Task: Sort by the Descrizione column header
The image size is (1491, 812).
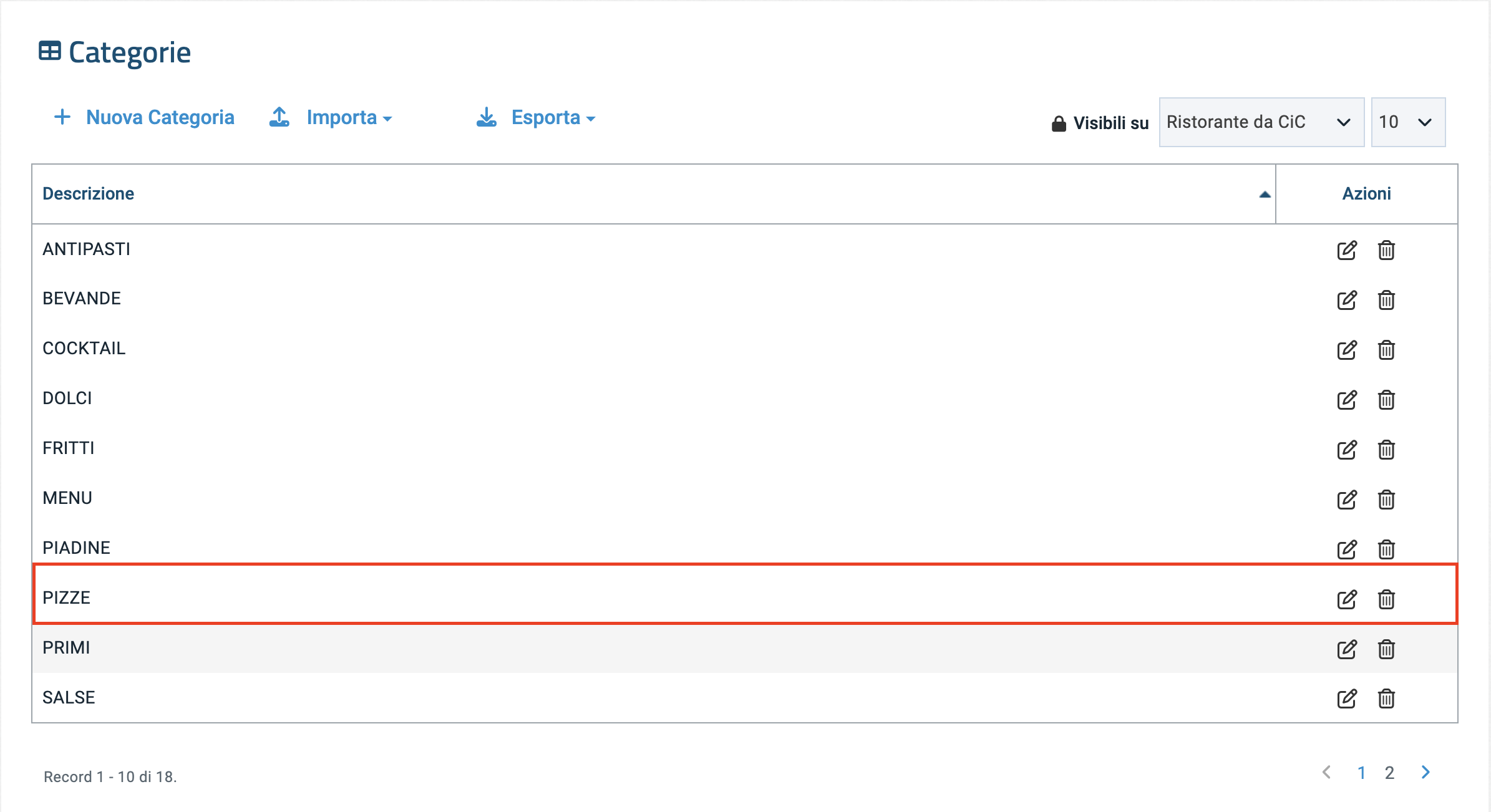Action: point(89,194)
